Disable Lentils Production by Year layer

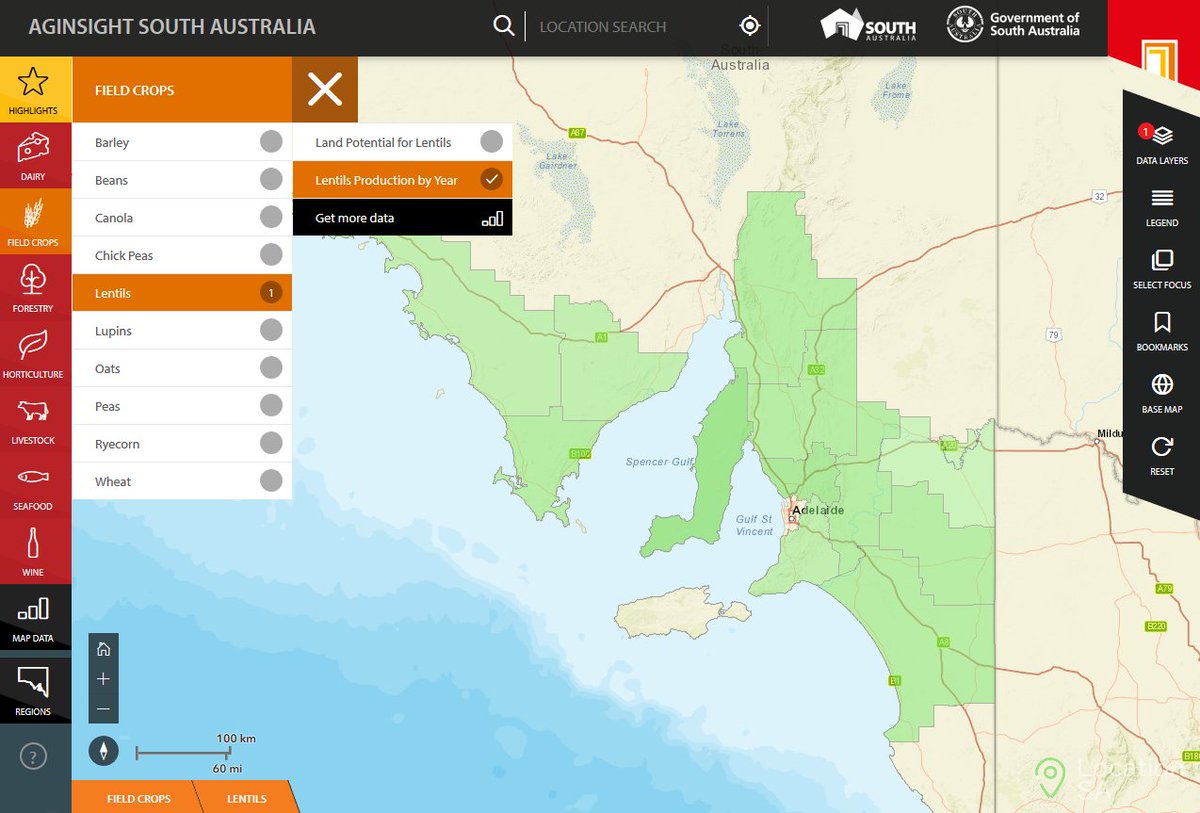pos(403,180)
